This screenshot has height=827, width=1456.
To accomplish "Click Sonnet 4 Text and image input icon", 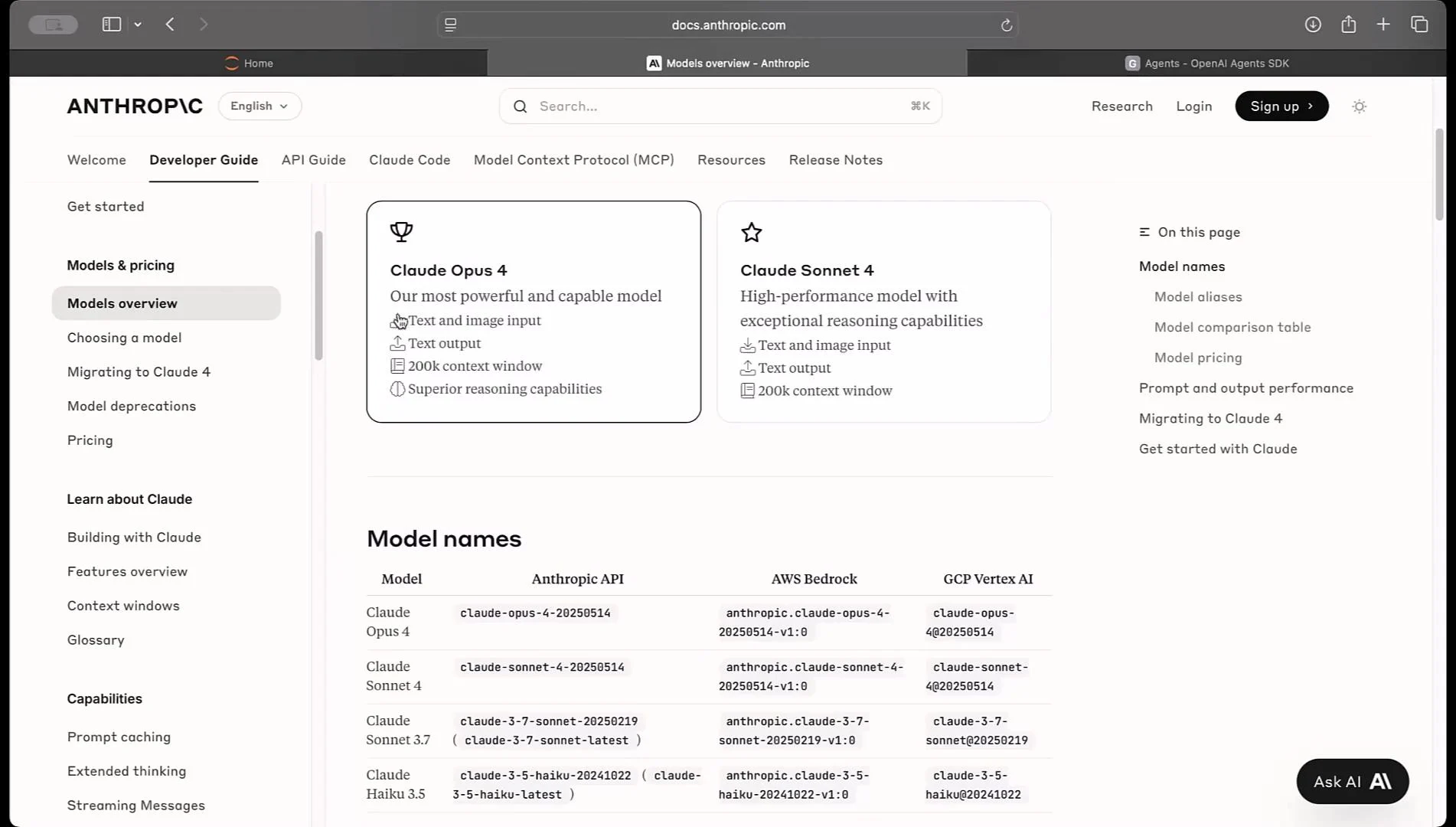I will (748, 345).
